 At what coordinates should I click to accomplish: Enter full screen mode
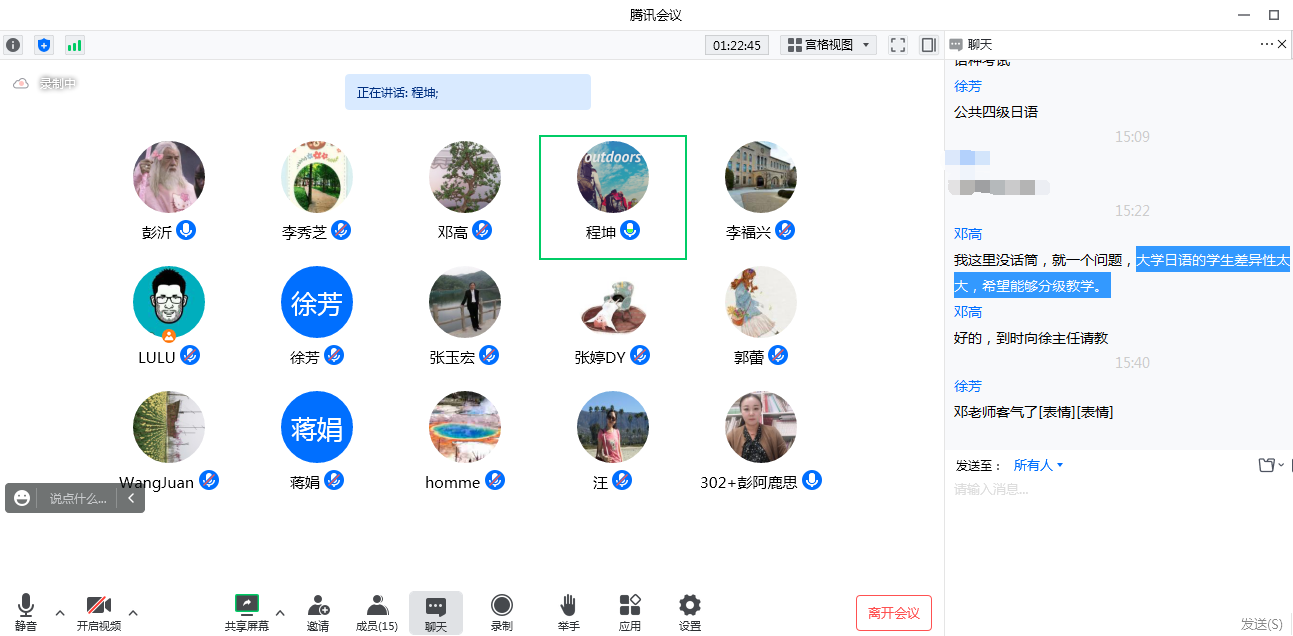[x=897, y=45]
